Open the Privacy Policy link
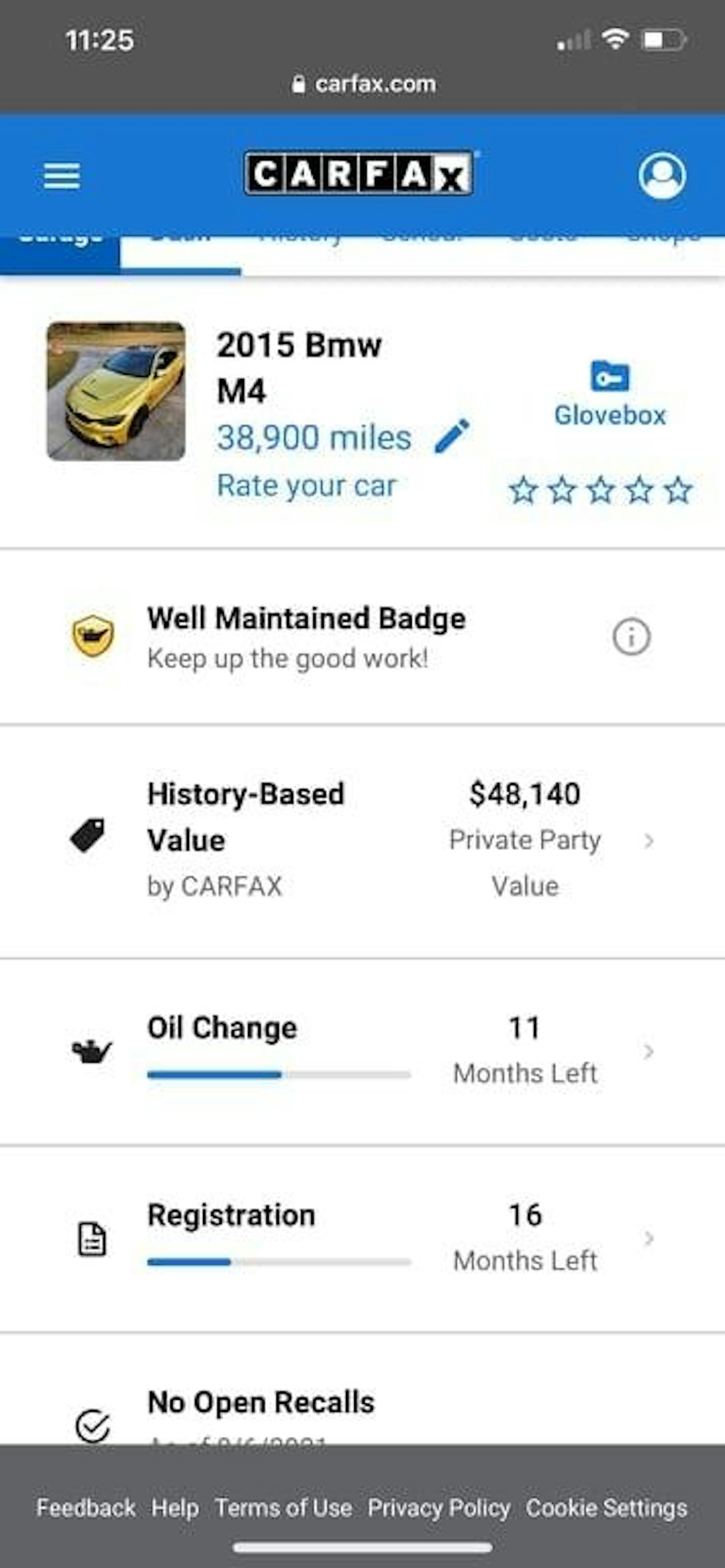 [439, 1508]
